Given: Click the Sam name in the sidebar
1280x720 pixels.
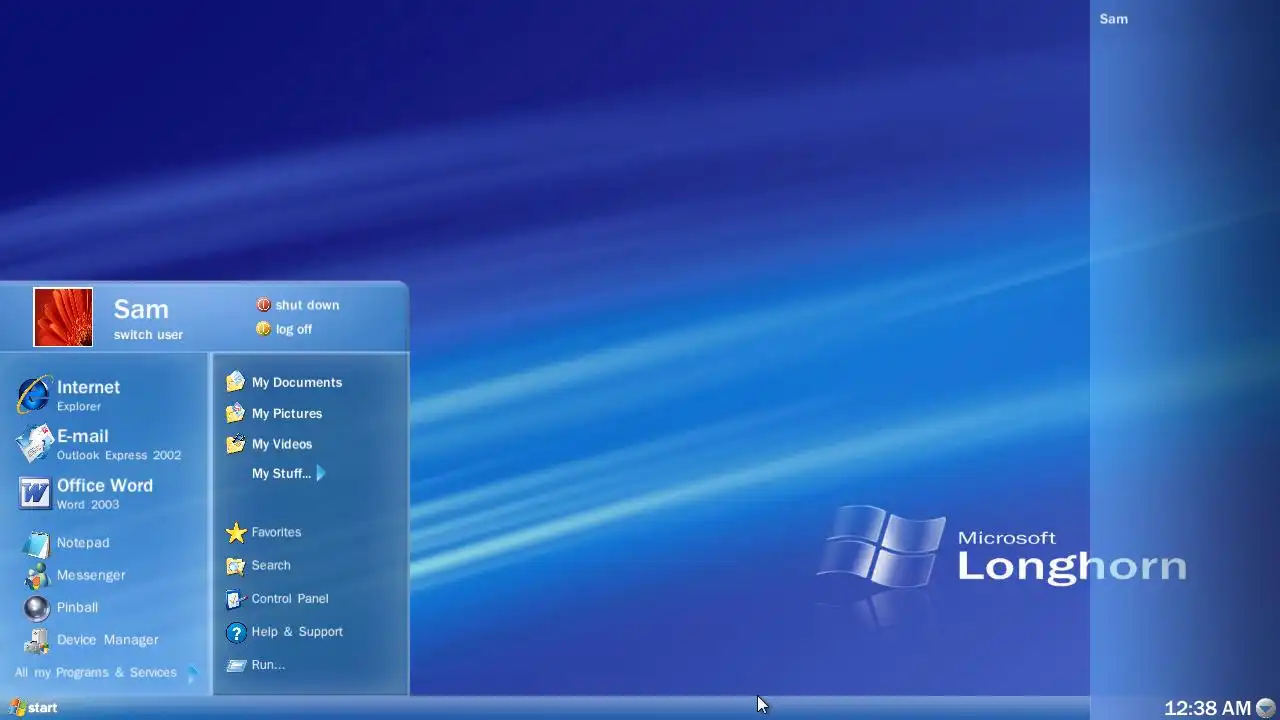Looking at the screenshot, I should [1114, 19].
